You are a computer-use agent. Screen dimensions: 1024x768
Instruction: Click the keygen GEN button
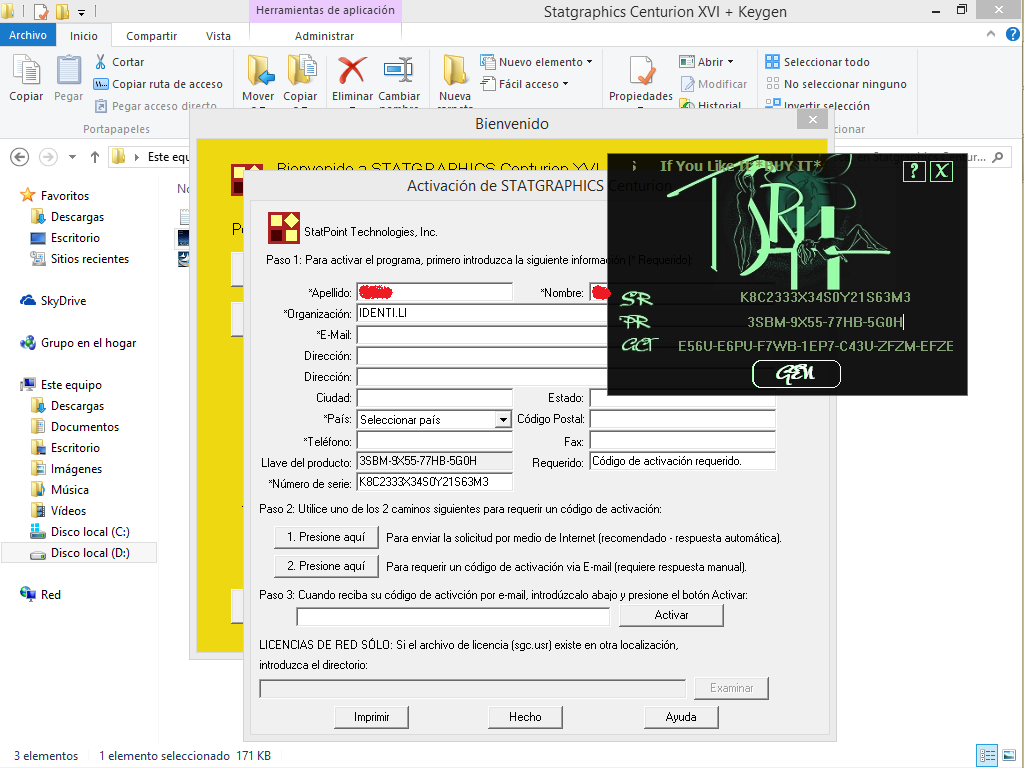(796, 374)
